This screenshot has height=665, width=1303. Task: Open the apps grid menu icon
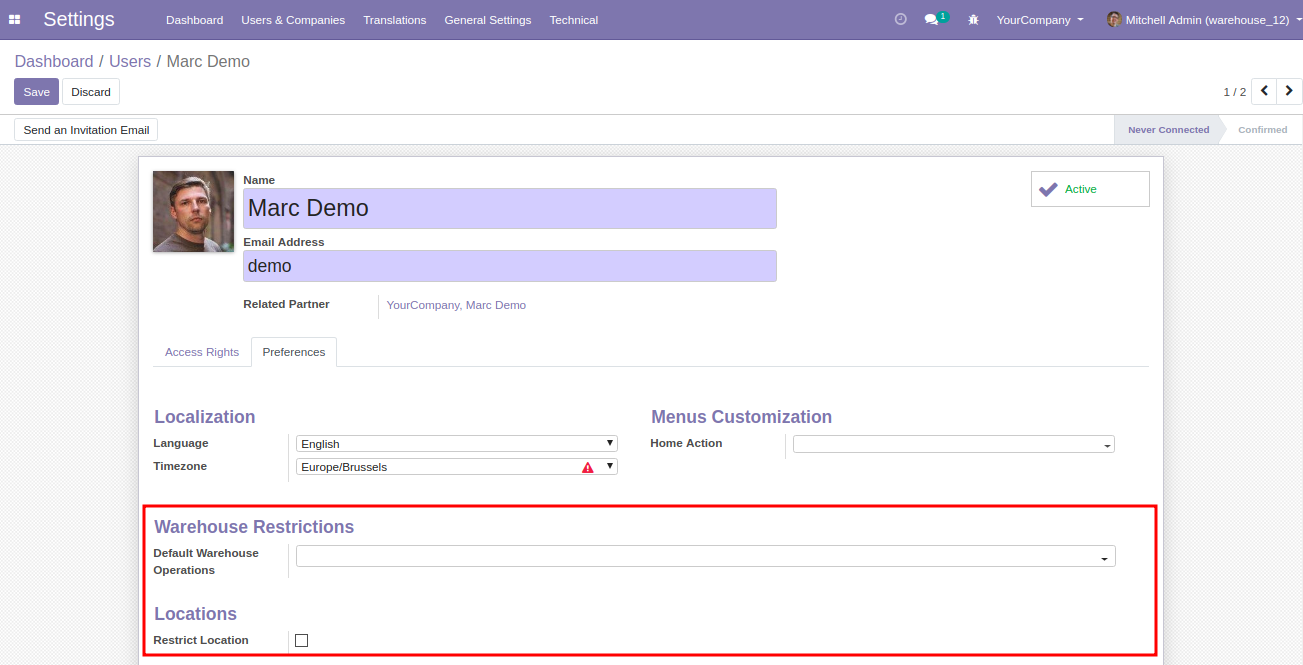pyautogui.click(x=15, y=20)
